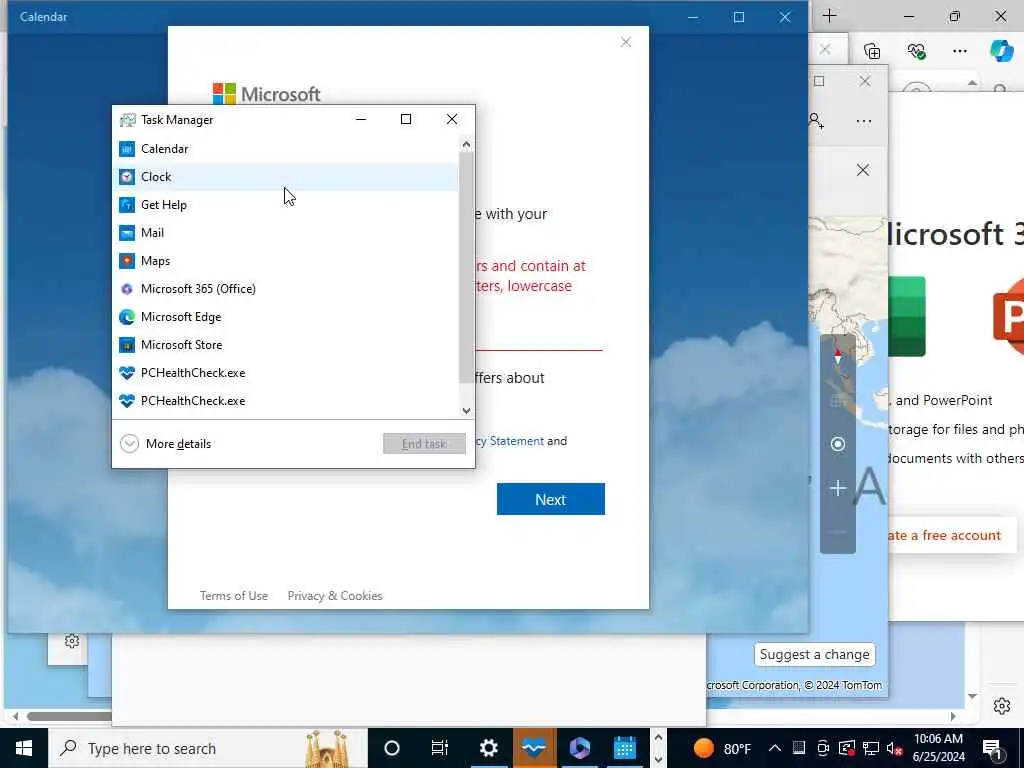Click the Microsoft 365 icon in list
1024x768 pixels.
coord(127,289)
